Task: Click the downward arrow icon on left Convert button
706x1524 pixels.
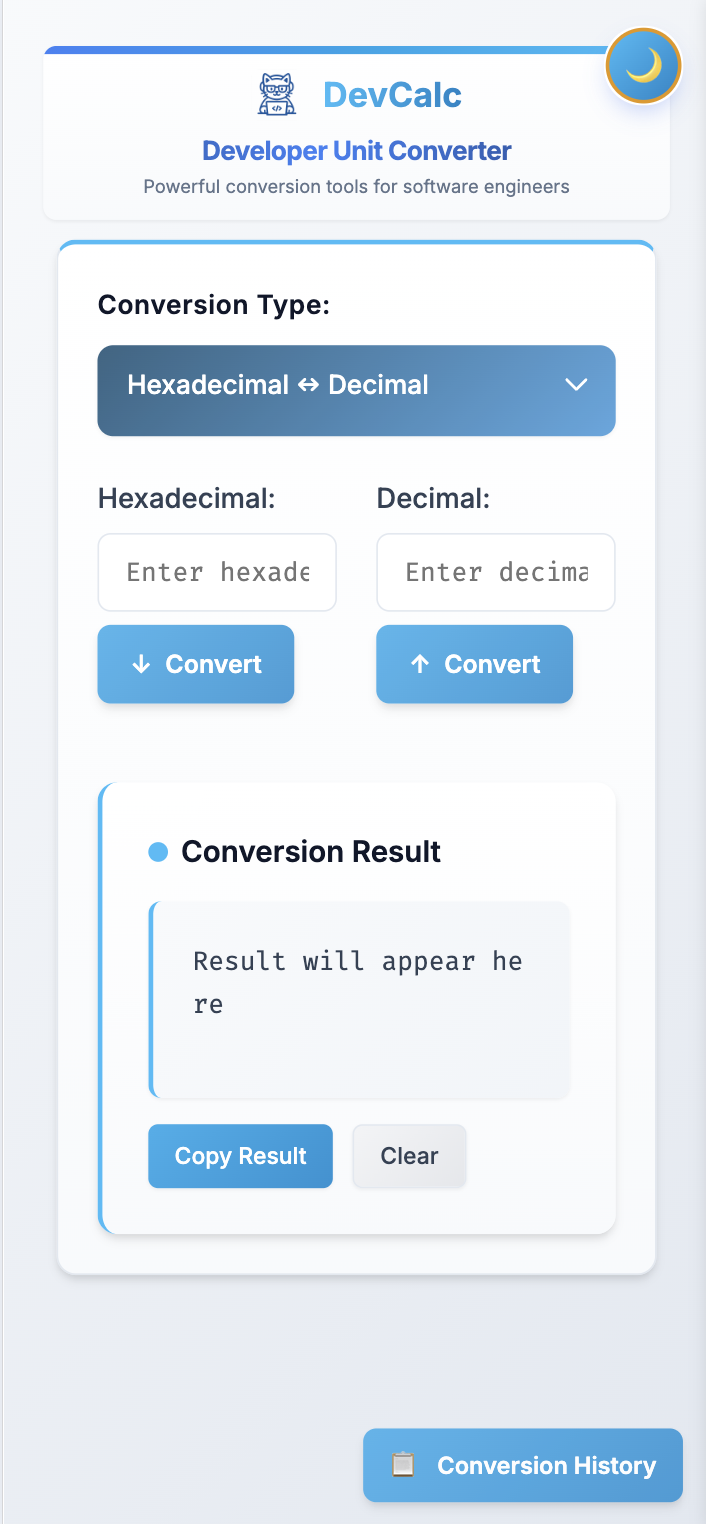Action: click(142, 663)
